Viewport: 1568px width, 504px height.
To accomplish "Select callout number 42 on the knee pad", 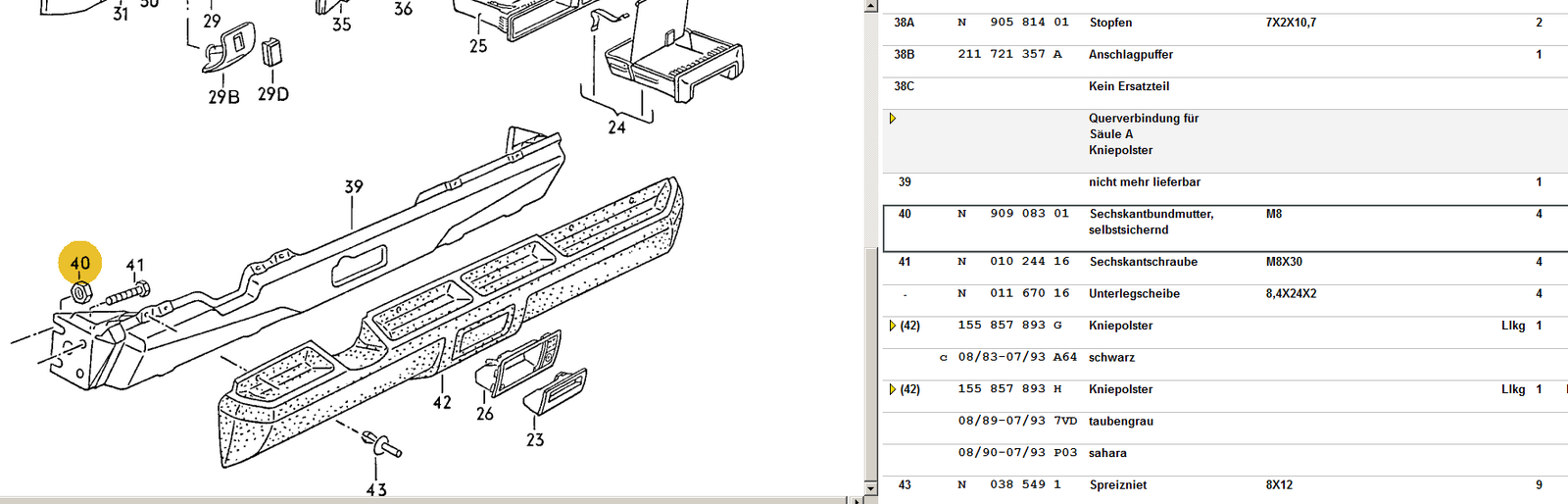I will [x=442, y=402].
